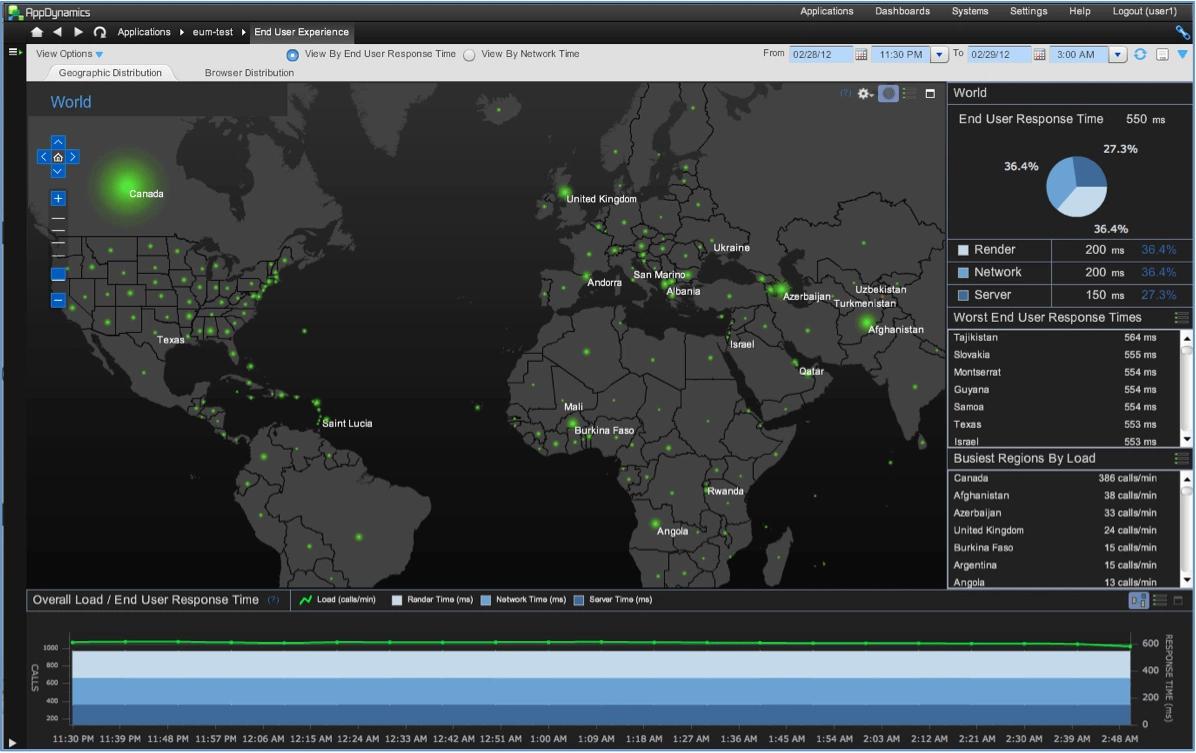Expand the View Options dropdown
This screenshot has width=1196, height=753.
pos(69,54)
